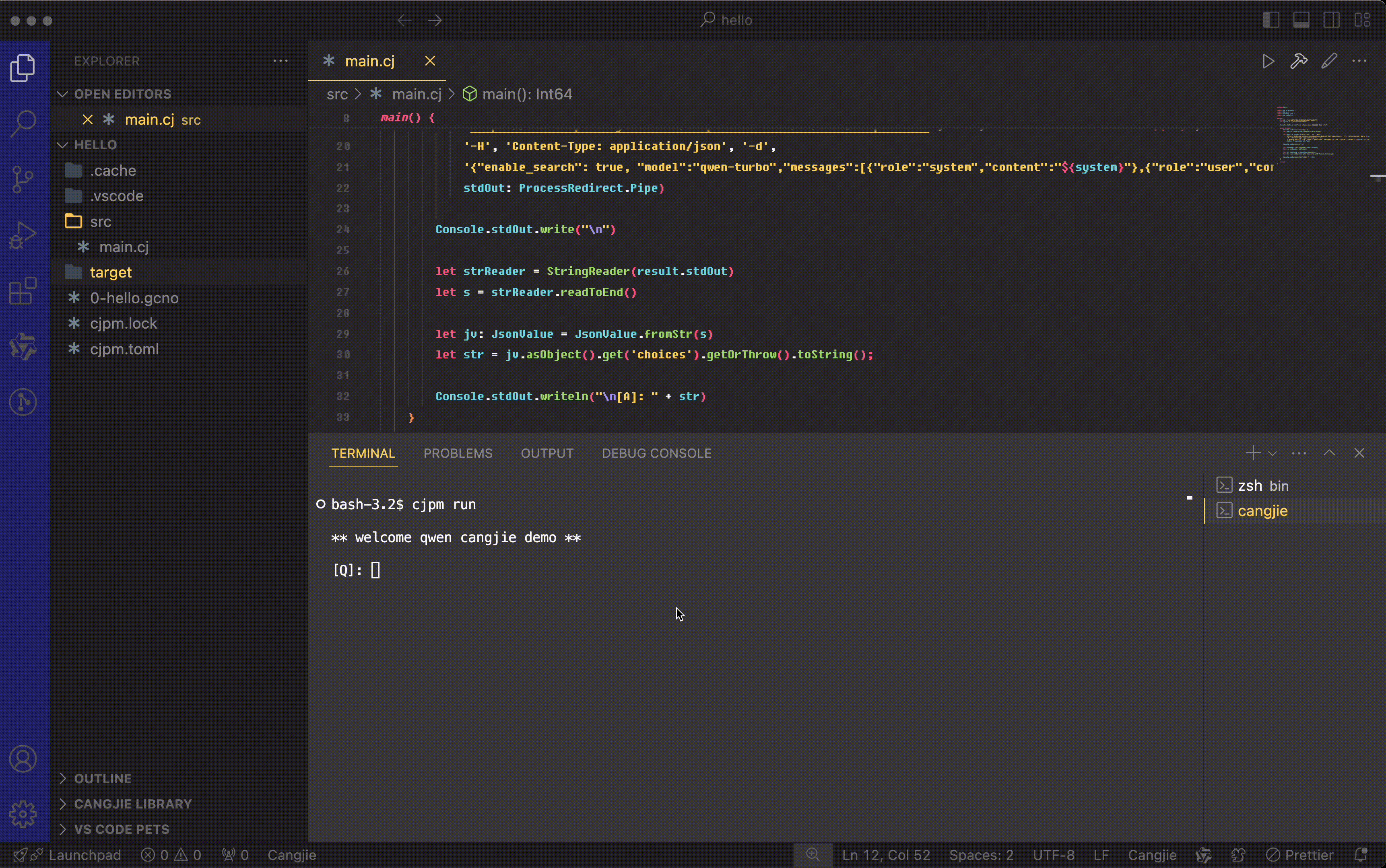Screen dimensions: 1386x868
Task: Switch to the PROBLEMS panel tab
Action: click(x=458, y=454)
